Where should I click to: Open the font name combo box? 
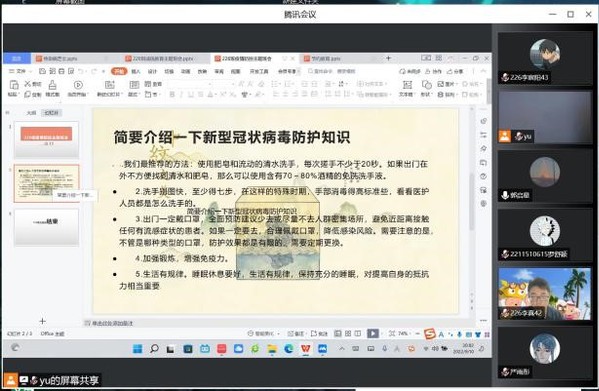click(x=190, y=84)
